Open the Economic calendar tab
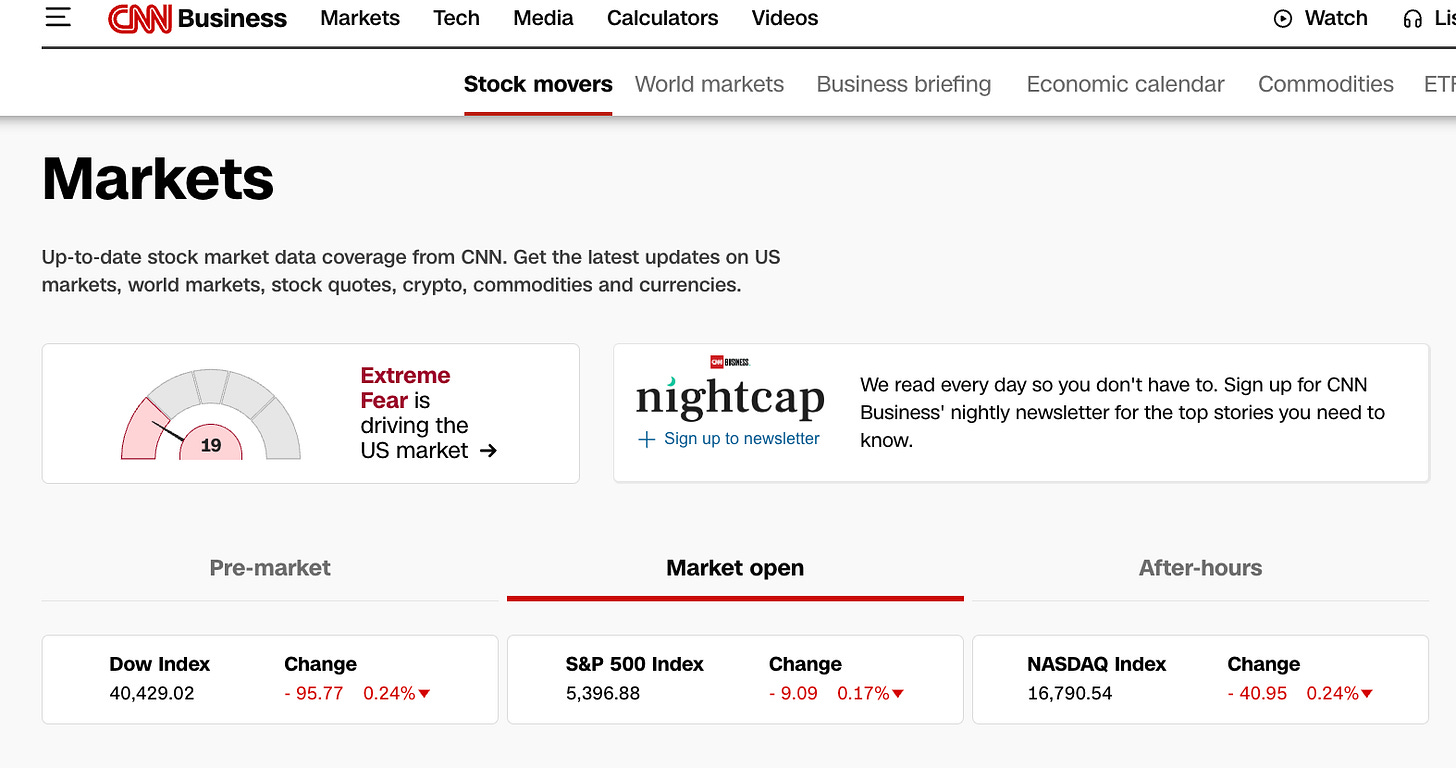 1125,84
